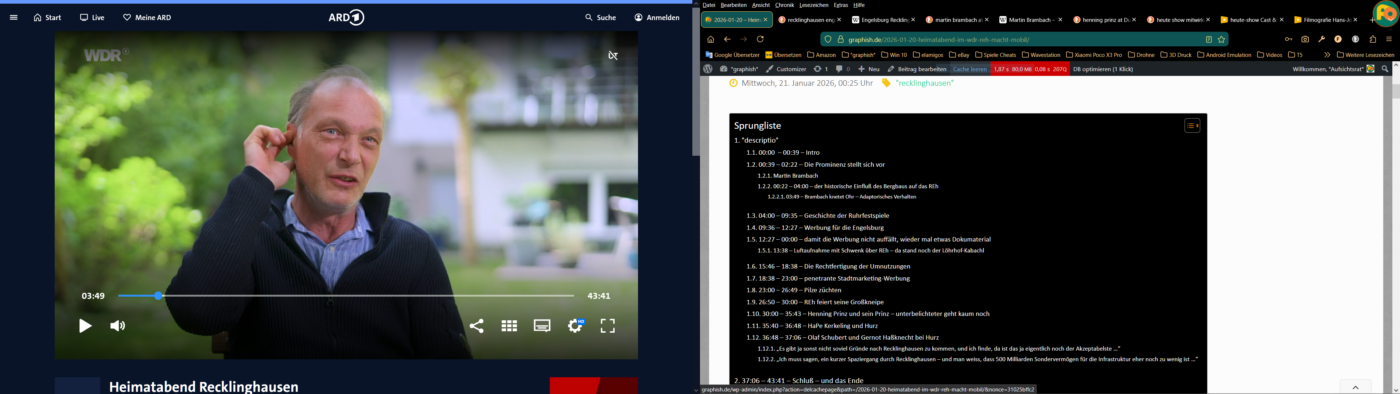Click the graphish.de address bar
Viewport: 1400px width, 394px height.
point(1025,39)
